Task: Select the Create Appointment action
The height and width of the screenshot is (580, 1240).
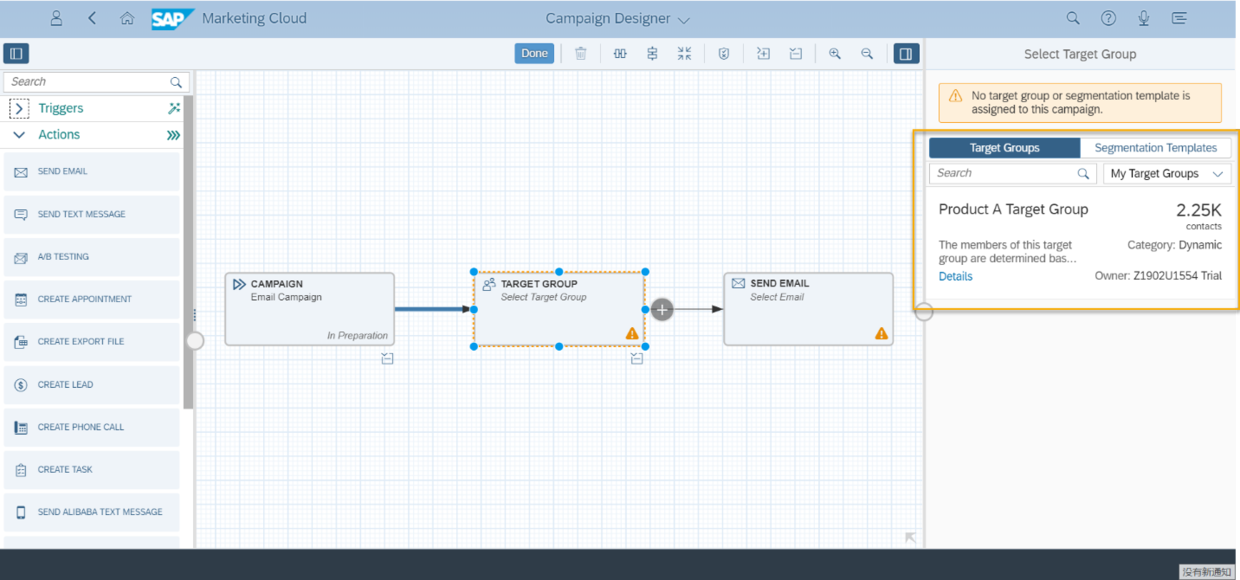Action: (92, 299)
